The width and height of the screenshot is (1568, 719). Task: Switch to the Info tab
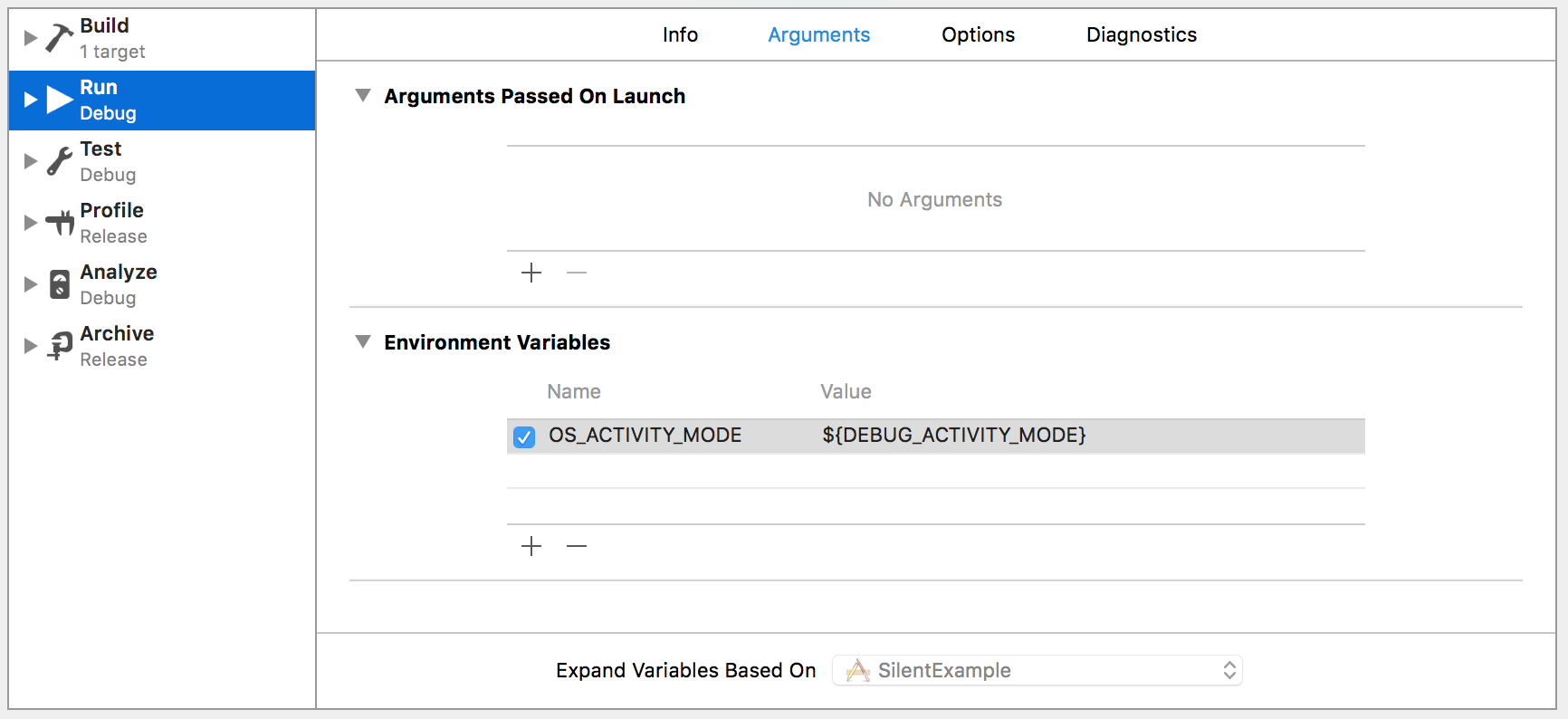coord(680,34)
